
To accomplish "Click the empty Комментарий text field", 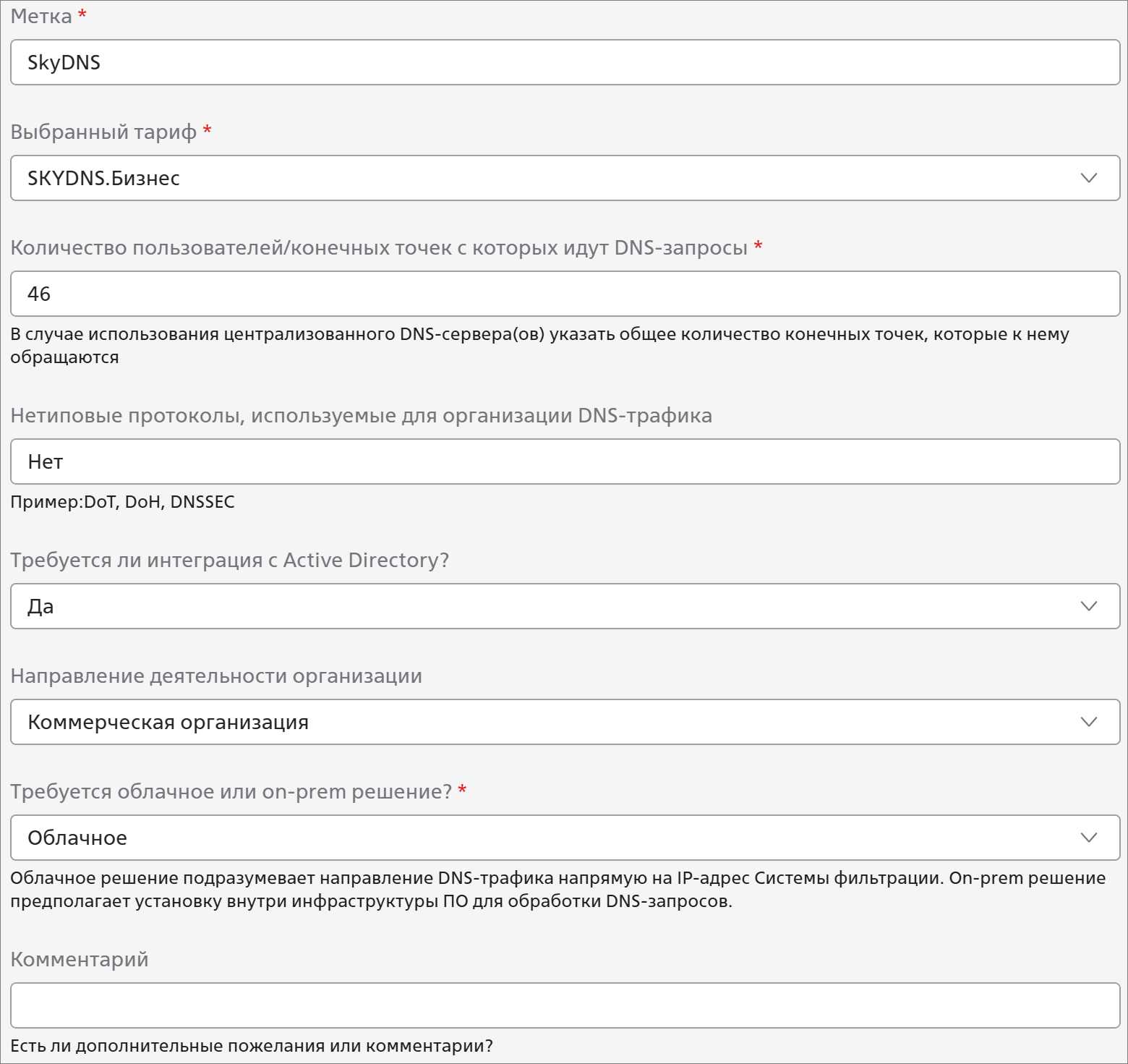I will point(565,1005).
